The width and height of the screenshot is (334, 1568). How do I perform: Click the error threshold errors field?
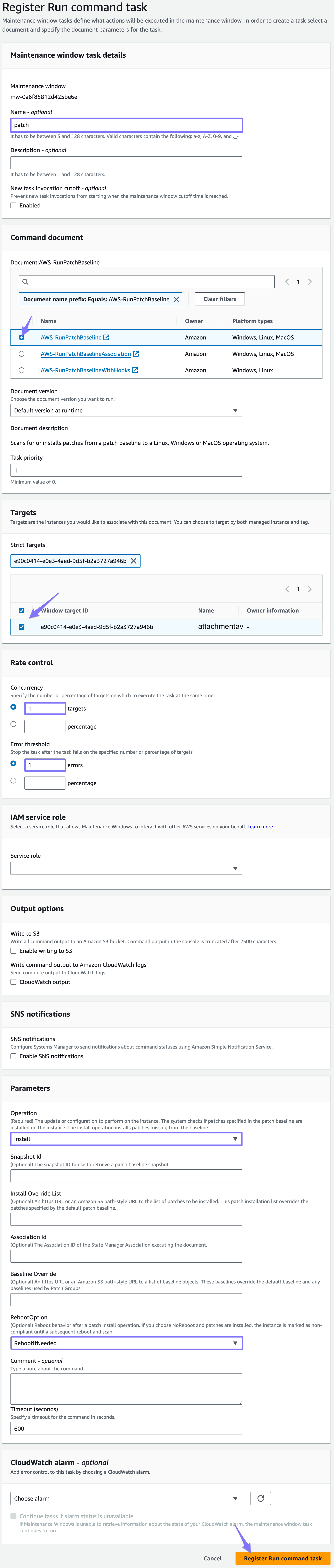tap(45, 765)
